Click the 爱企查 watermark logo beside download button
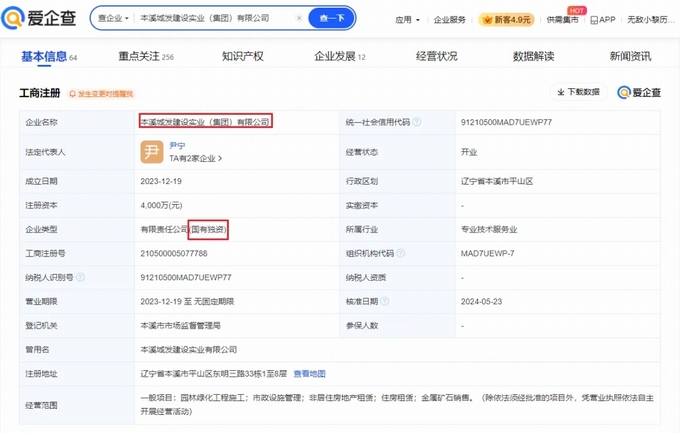Image resolution: width=680 pixels, height=433 pixels. 639,92
